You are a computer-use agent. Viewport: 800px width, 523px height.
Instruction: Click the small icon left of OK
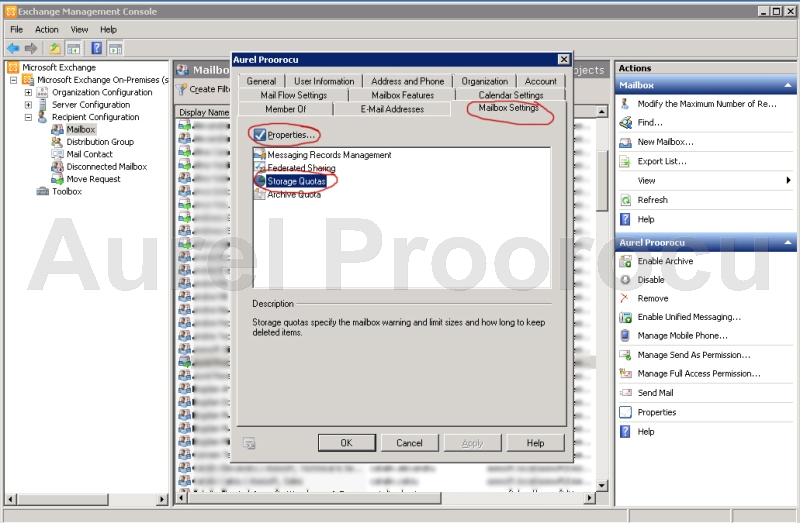[249, 443]
